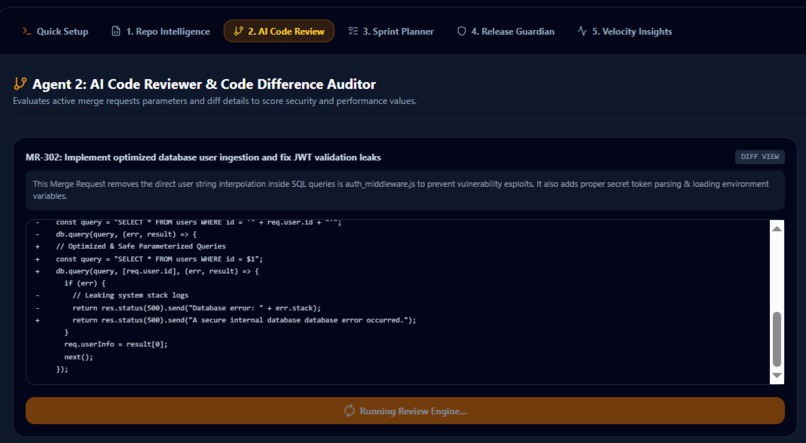Click the spinning refresh icon in review button
Viewport: 806px width, 443px height.
pyautogui.click(x=350, y=411)
